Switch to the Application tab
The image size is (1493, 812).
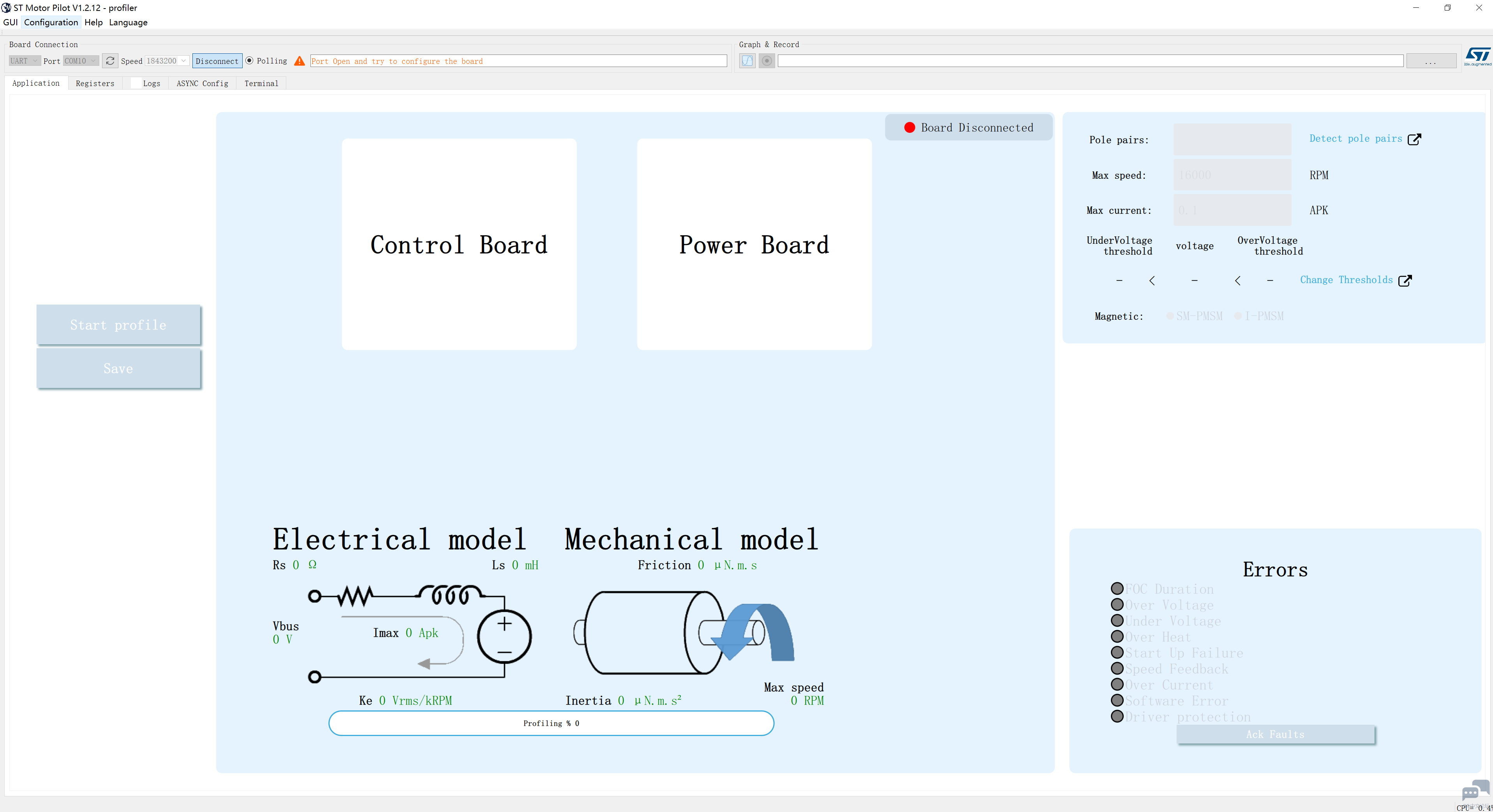tap(36, 83)
